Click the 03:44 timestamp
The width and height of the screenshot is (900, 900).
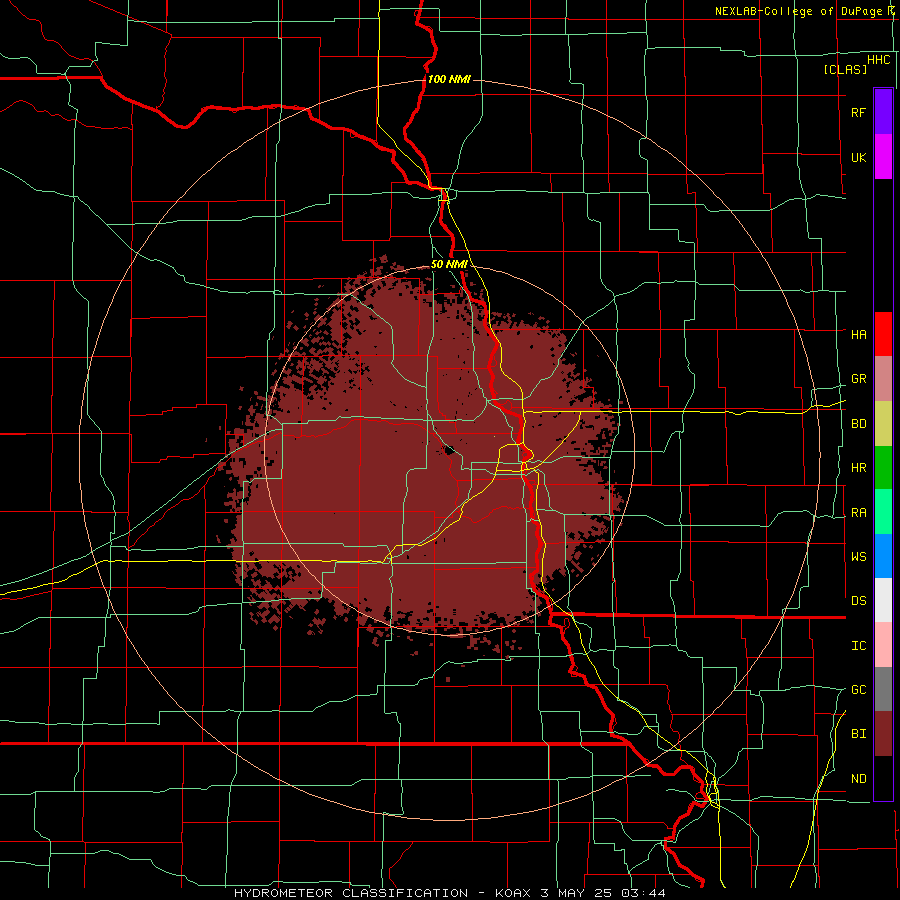click(x=644, y=893)
